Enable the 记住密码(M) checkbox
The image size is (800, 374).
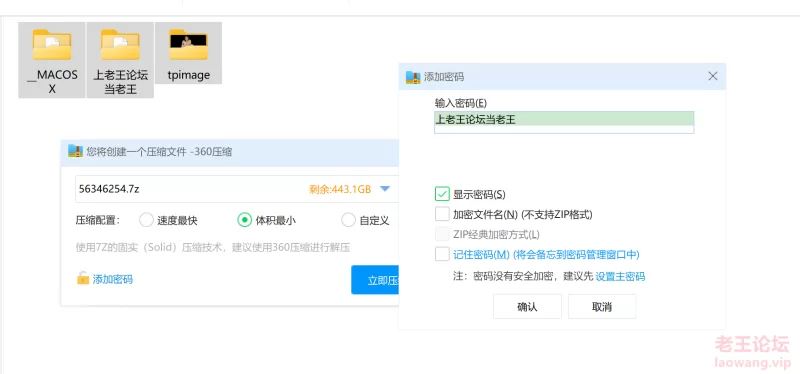(x=442, y=254)
